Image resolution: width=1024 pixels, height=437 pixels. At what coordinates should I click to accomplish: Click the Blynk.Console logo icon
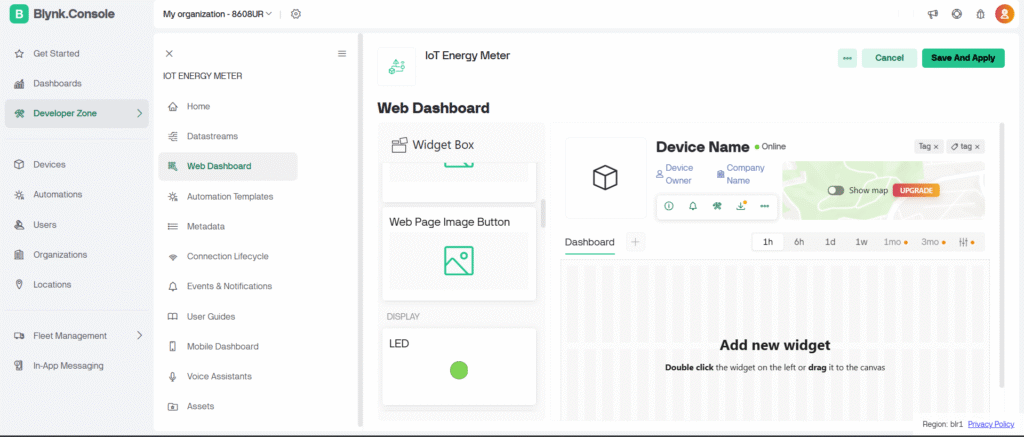point(19,14)
